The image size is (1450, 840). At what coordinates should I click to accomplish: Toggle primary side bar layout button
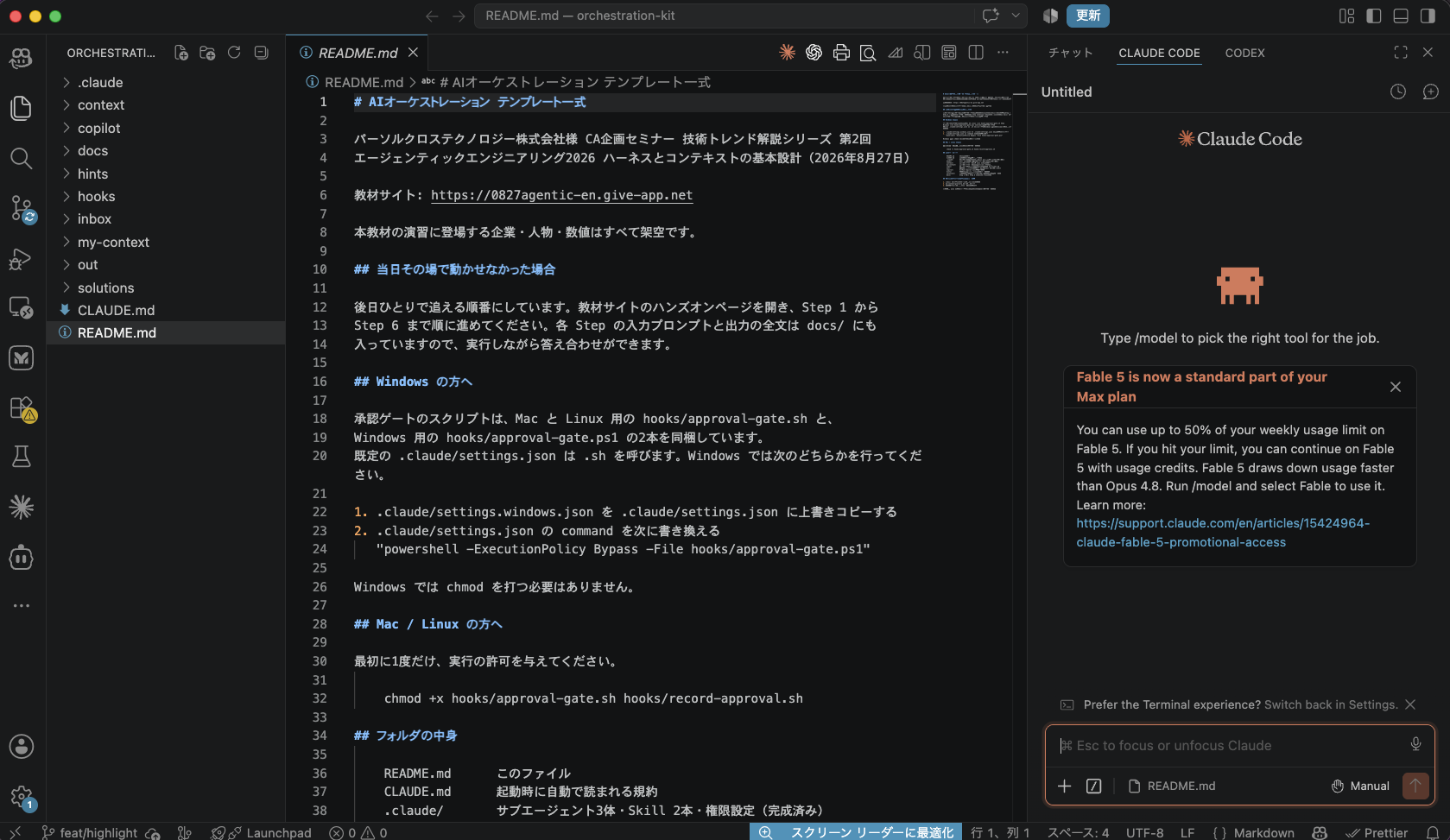click(x=1374, y=16)
